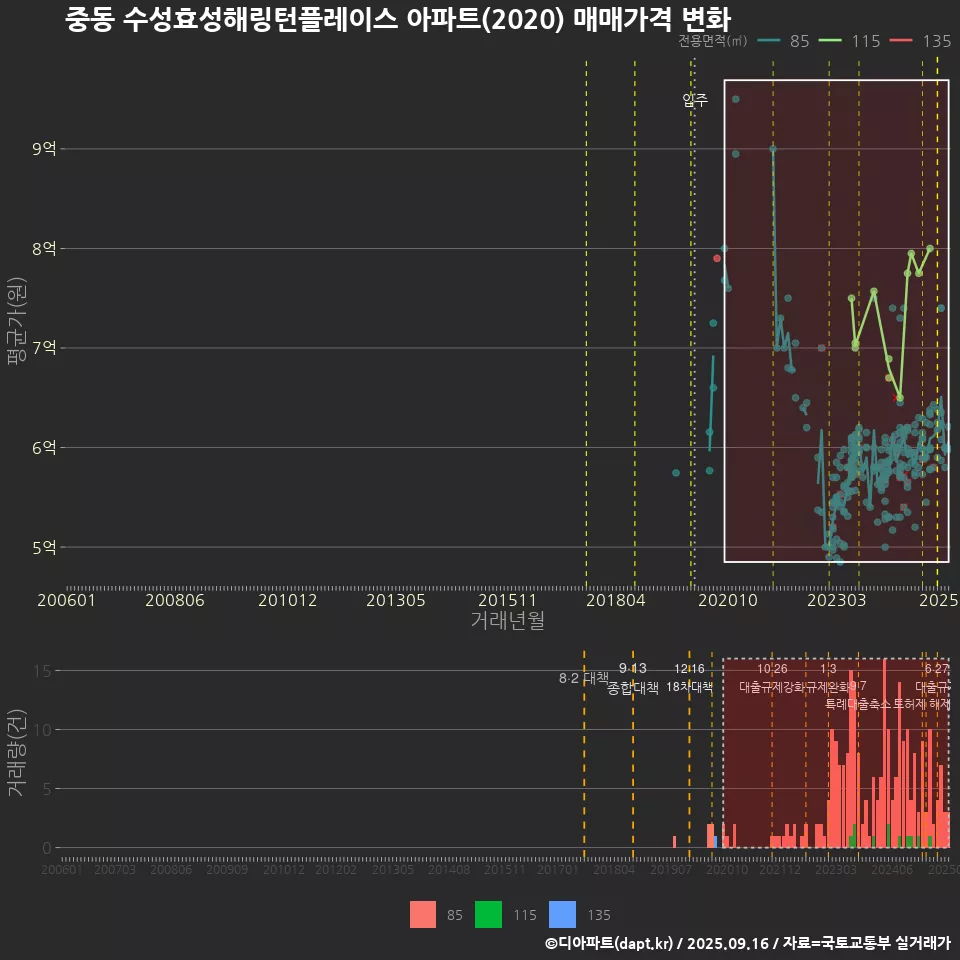This screenshot has height=960, width=960.
Task: Click 201511 on the price chart x-axis
Action: click(507, 600)
